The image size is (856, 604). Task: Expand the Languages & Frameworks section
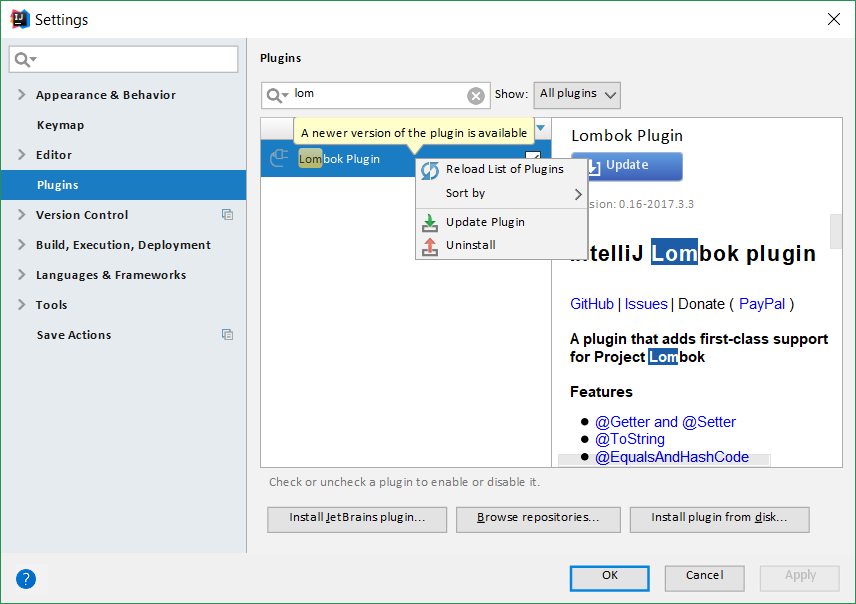pos(21,275)
